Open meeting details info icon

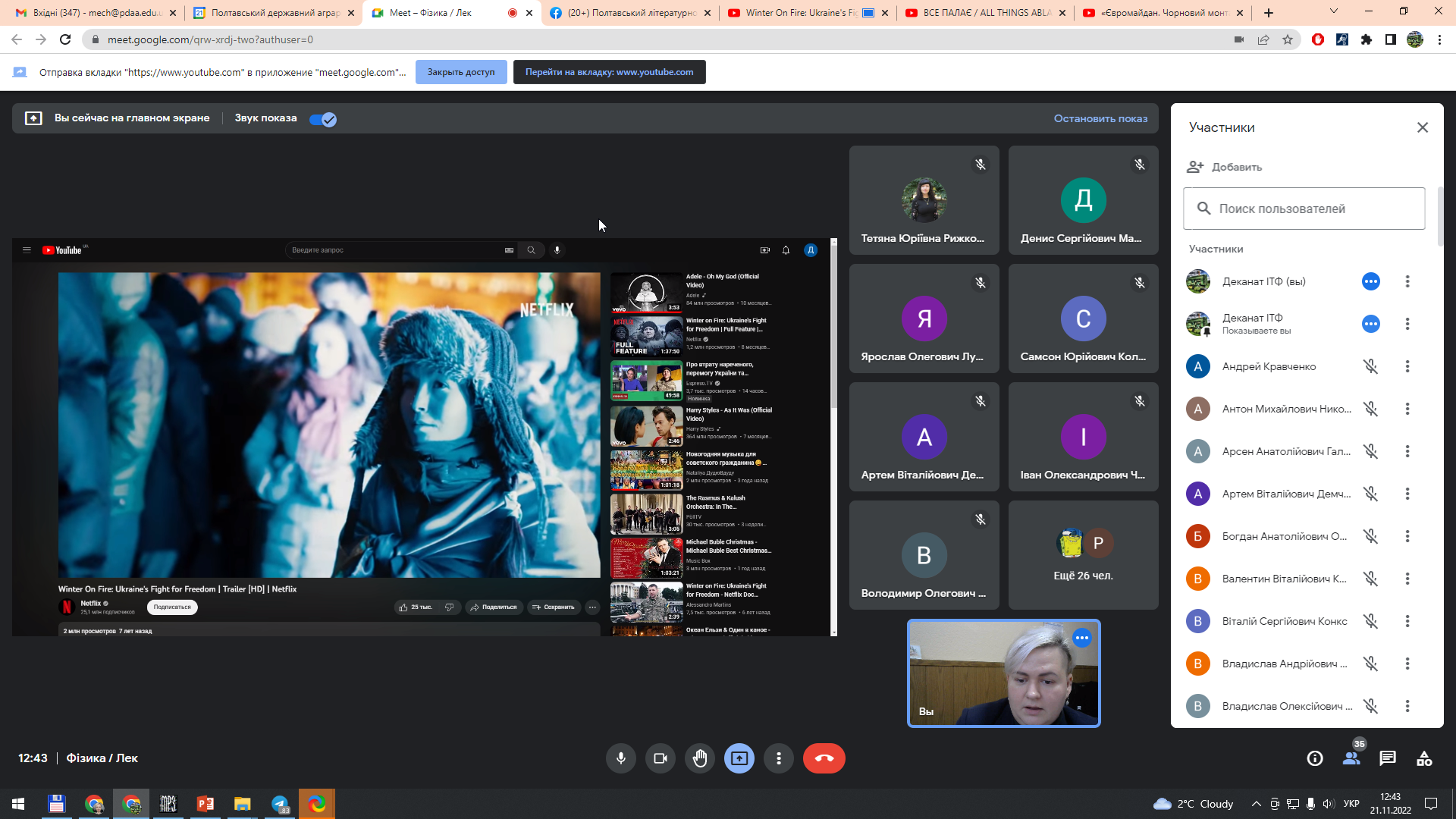(x=1315, y=758)
